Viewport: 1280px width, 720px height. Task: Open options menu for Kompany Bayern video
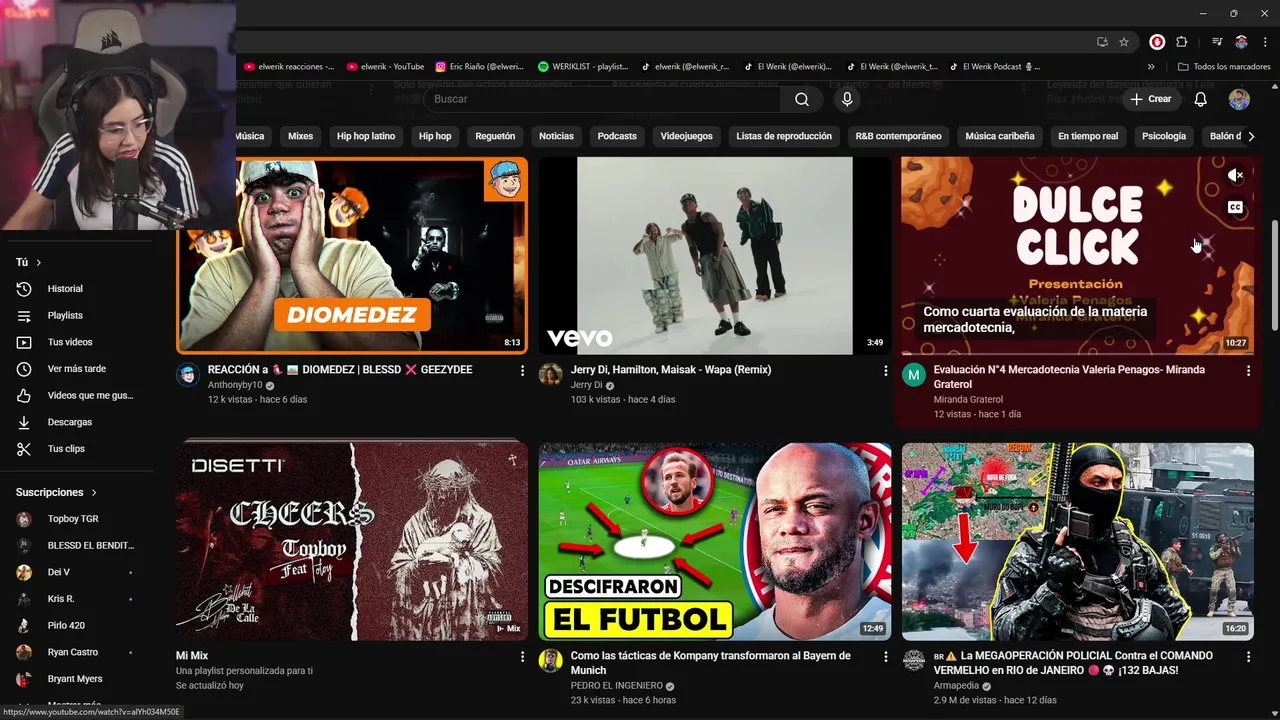click(x=885, y=657)
